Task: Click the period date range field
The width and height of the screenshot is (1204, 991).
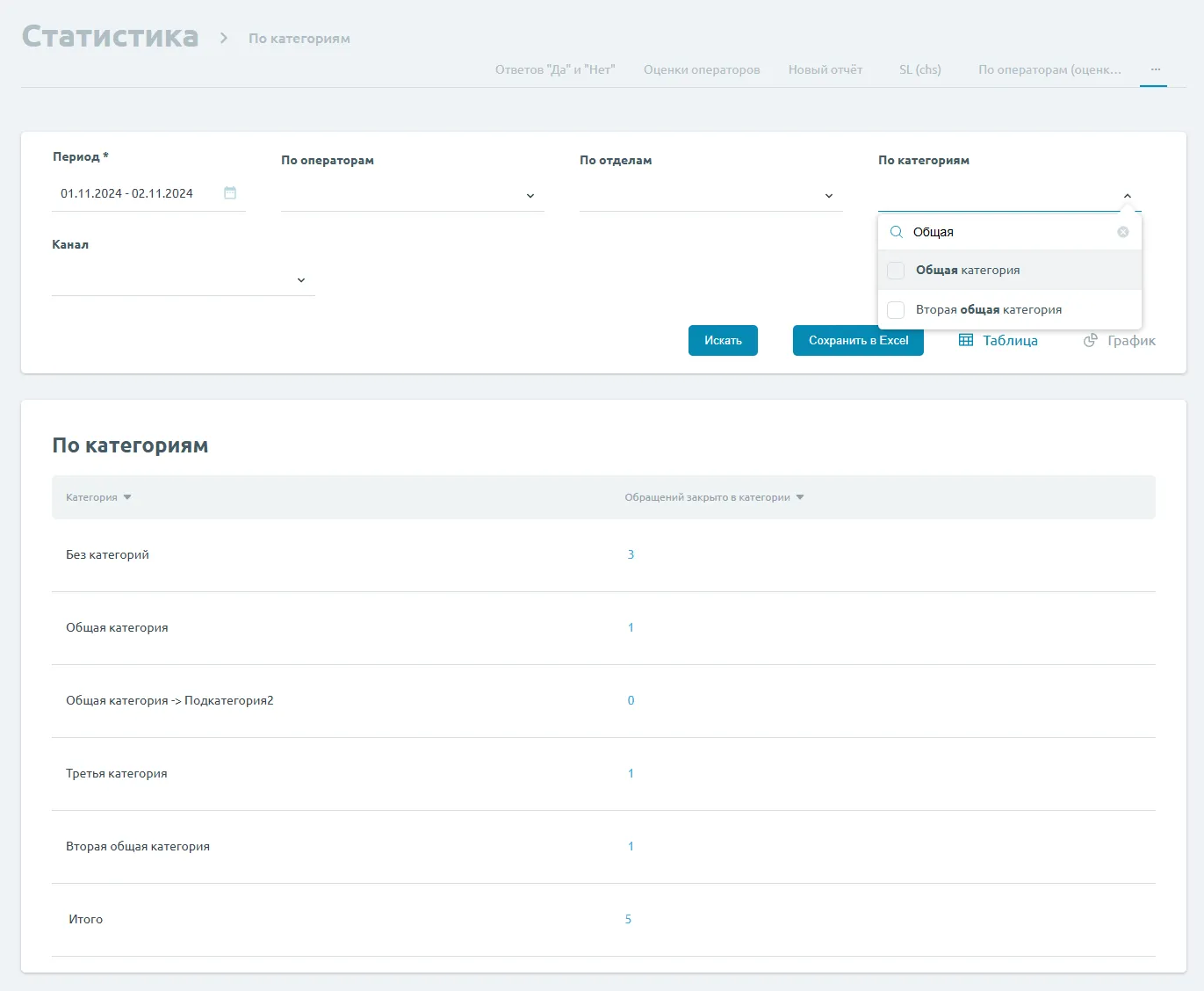Action: tap(127, 193)
